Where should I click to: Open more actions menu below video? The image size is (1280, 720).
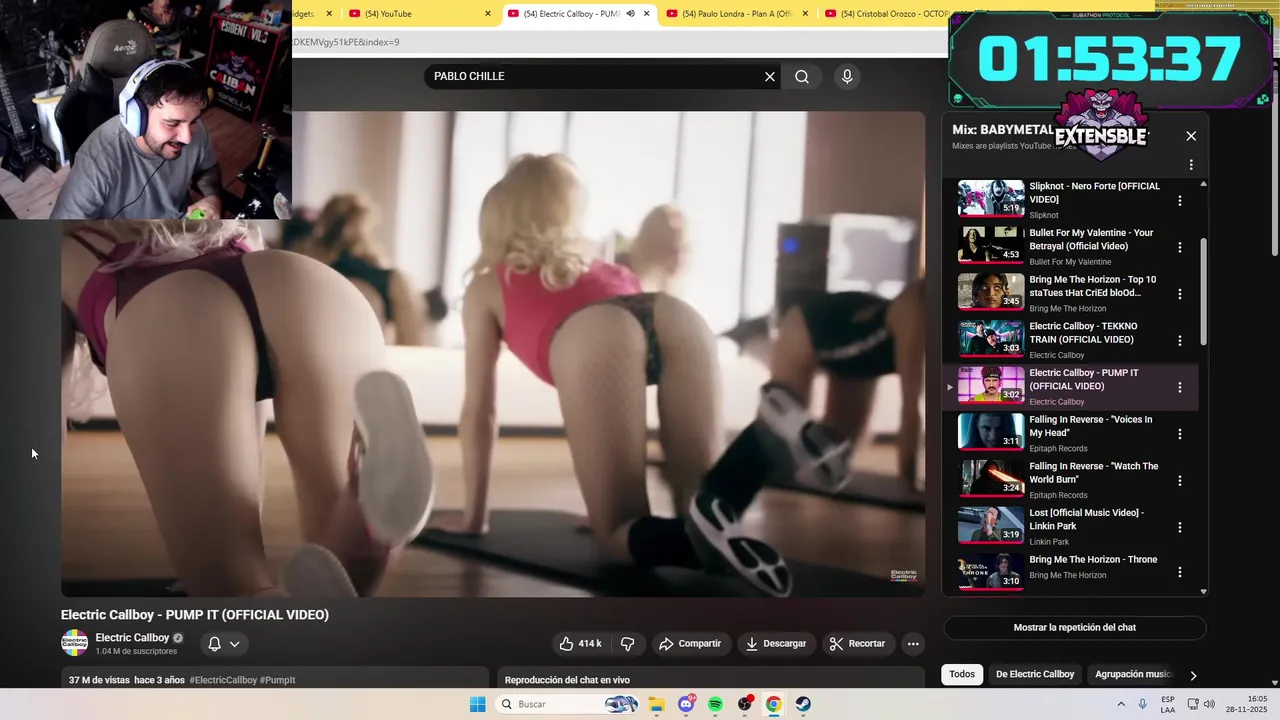tap(913, 644)
